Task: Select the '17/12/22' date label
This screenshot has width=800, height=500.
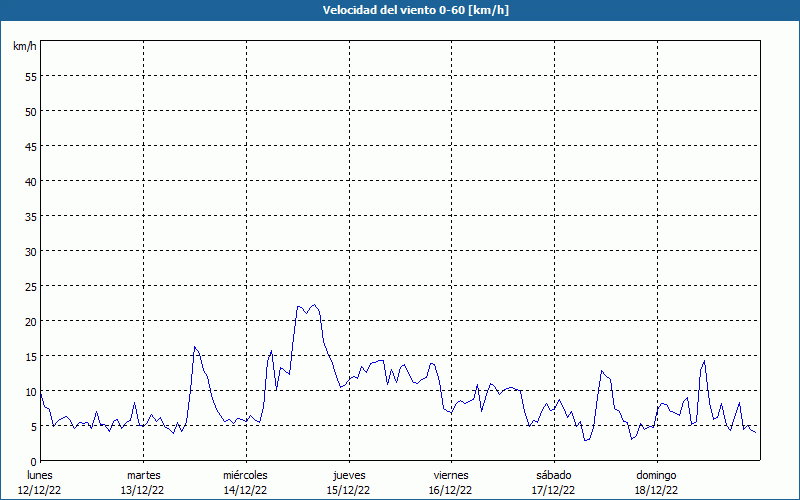Action: tap(554, 490)
